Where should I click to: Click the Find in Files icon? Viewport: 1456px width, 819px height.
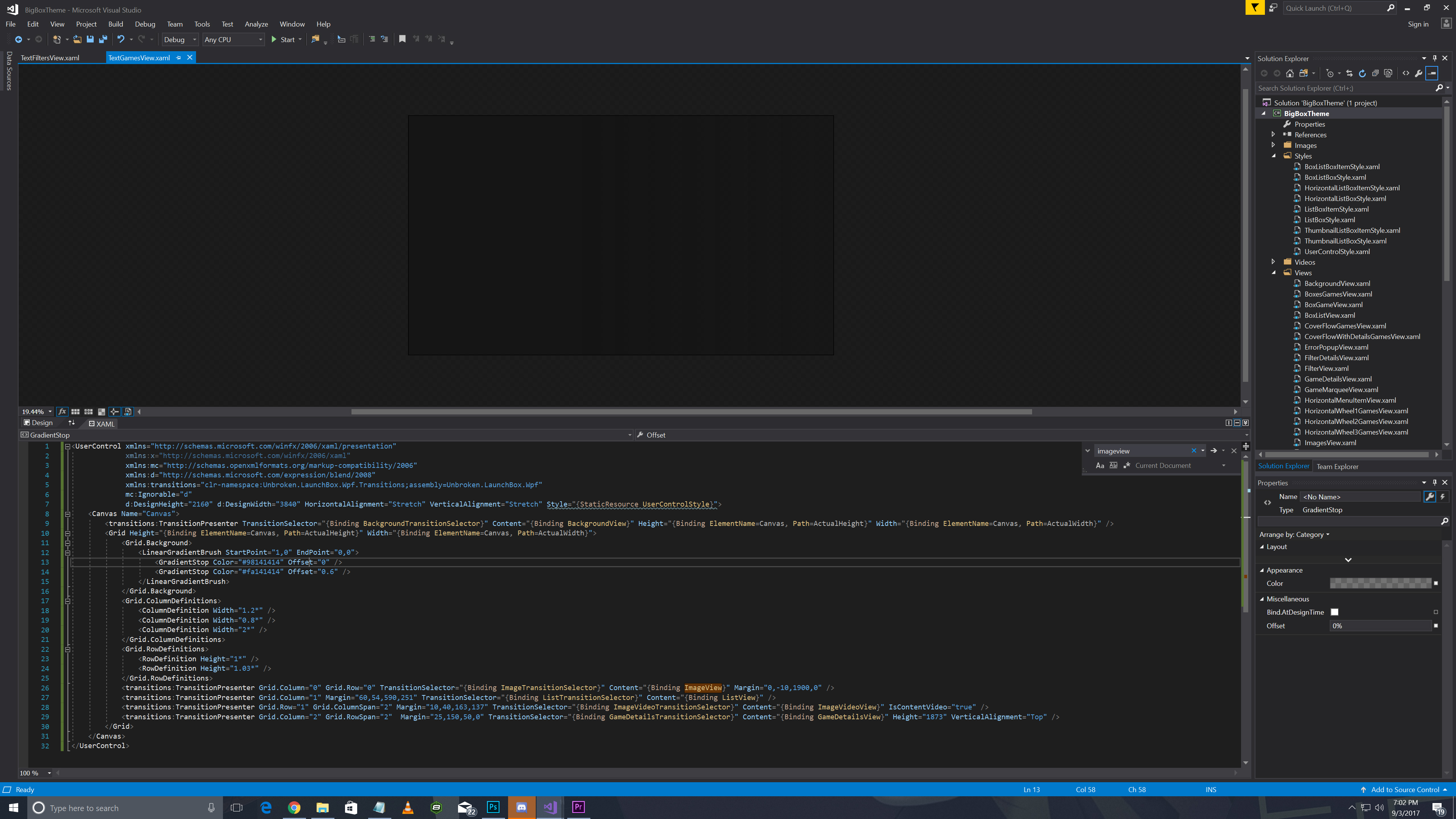point(315,39)
